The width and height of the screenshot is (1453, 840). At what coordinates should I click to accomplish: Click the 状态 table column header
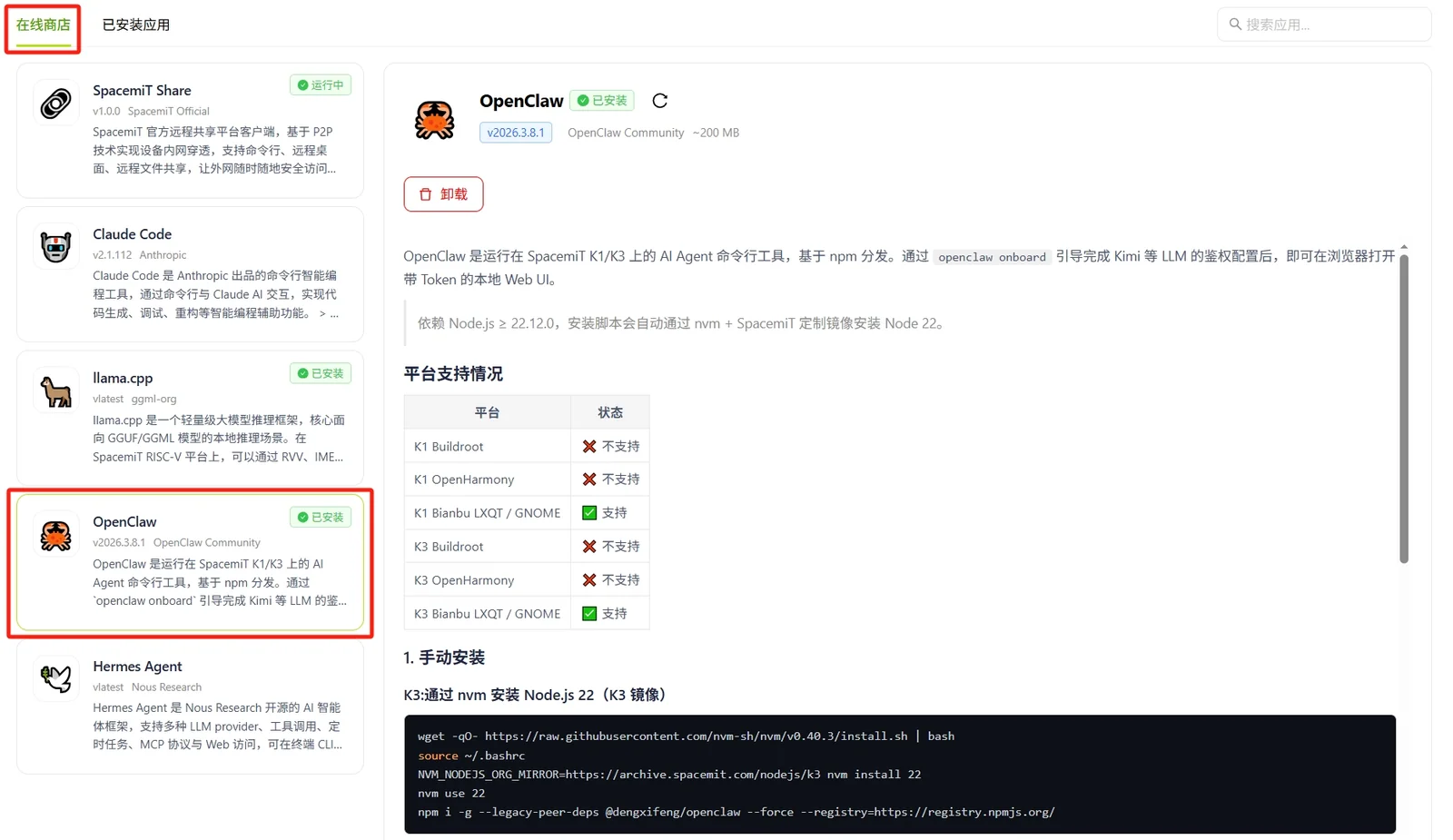(x=610, y=413)
